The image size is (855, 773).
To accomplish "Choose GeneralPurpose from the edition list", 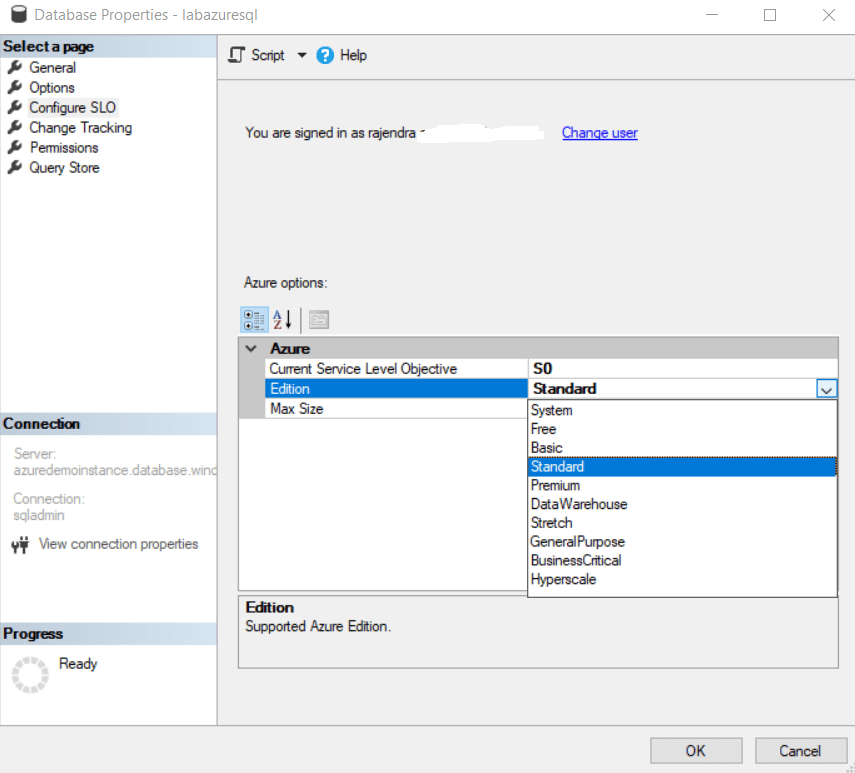I will [682, 542].
